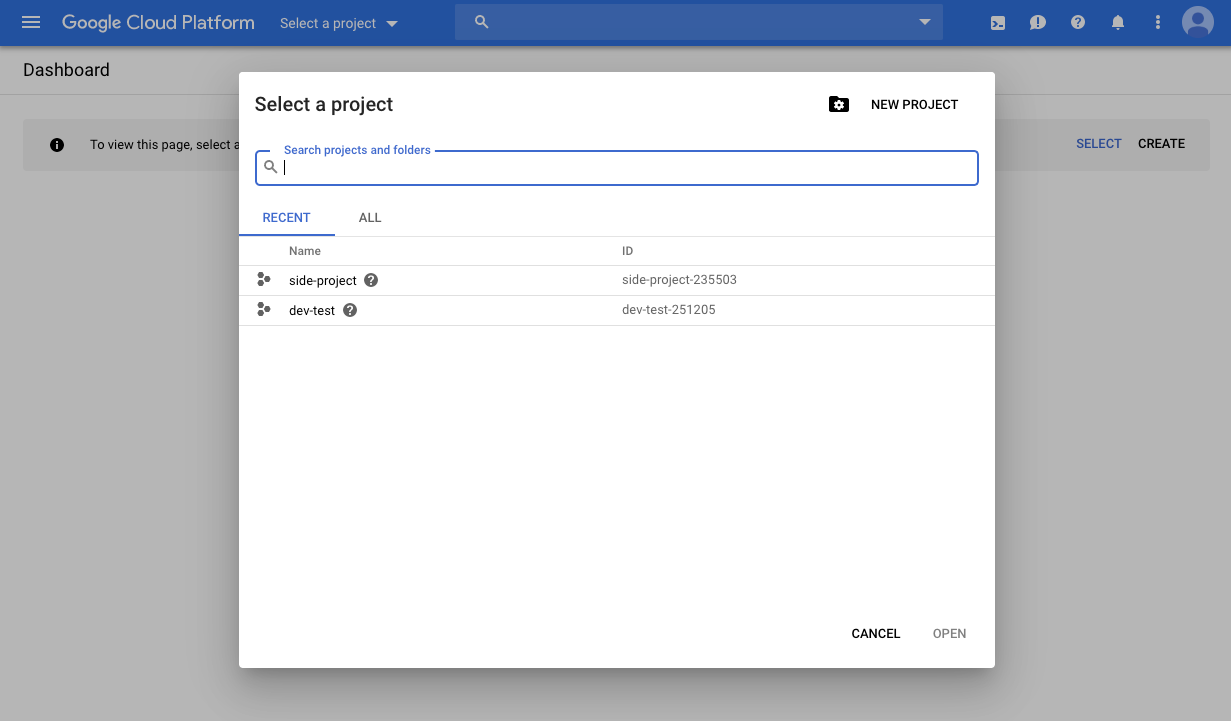Click the info icon in the banner
The width and height of the screenshot is (1231, 721).
coord(57,145)
